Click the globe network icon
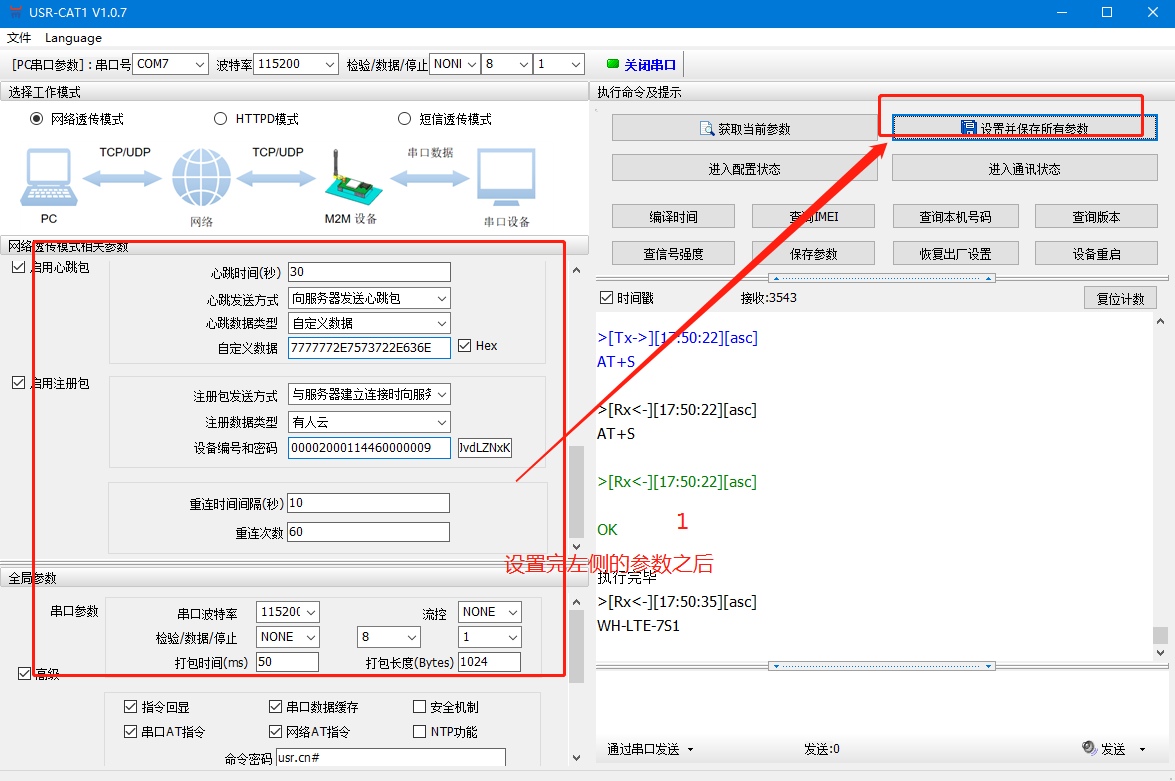 tap(200, 178)
